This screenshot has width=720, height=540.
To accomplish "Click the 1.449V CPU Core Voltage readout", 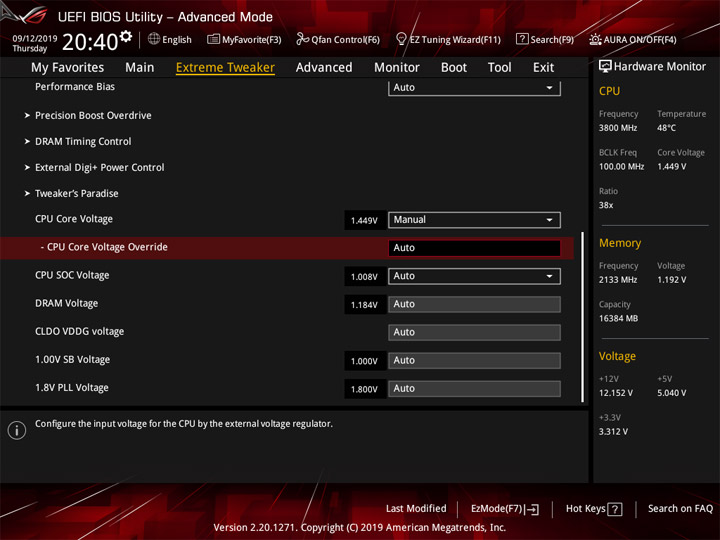I will point(365,220).
